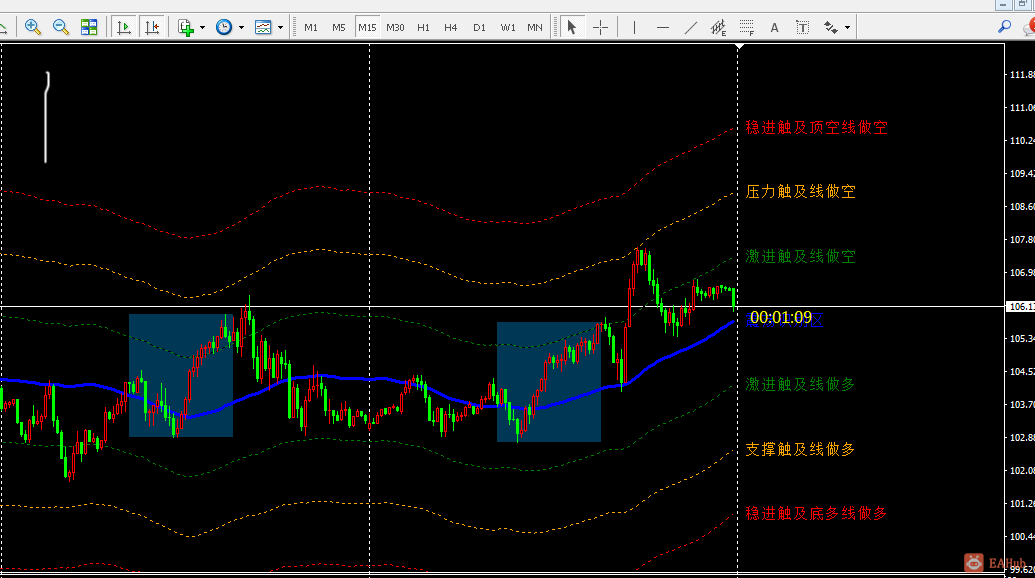The height and width of the screenshot is (578, 1035).
Task: Draw an equidistant channel
Action: (718, 27)
